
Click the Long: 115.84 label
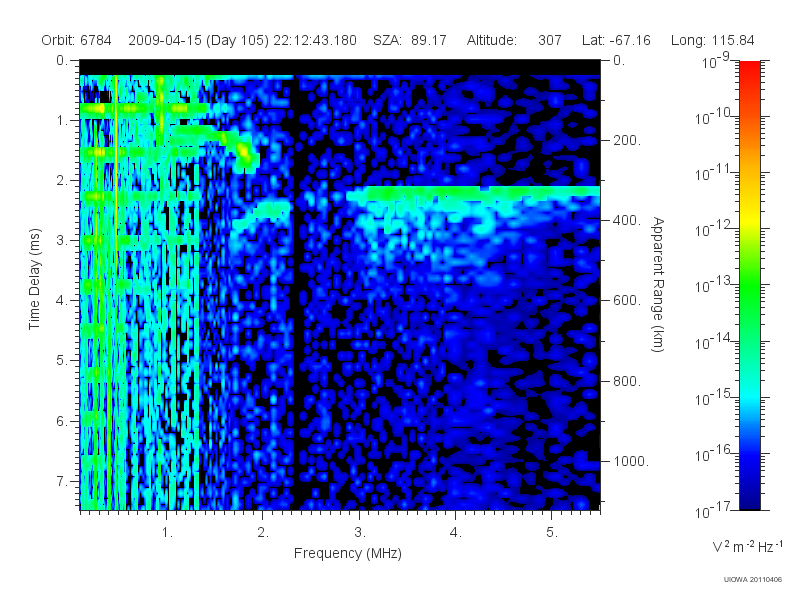click(712, 40)
